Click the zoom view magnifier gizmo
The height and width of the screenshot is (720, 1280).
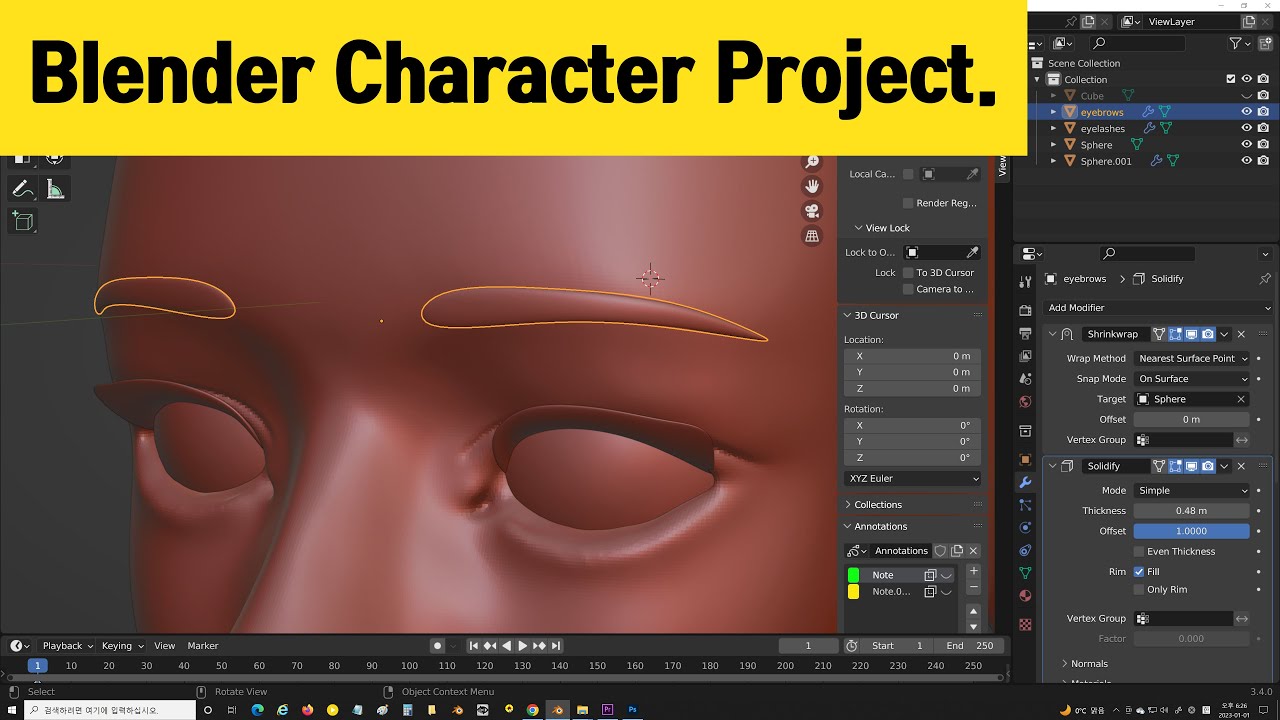click(x=812, y=161)
